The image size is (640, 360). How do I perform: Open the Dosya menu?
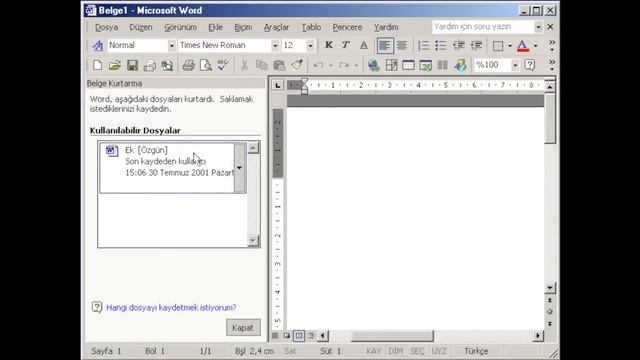[107, 27]
